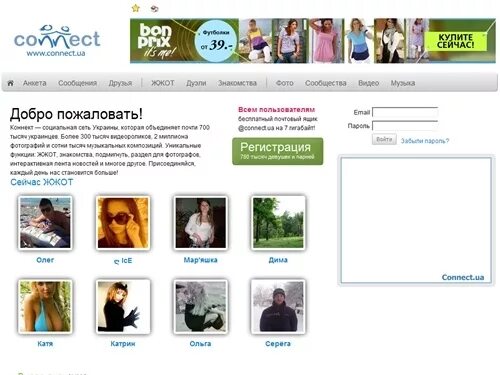Click the name link IcE

pos(123,261)
